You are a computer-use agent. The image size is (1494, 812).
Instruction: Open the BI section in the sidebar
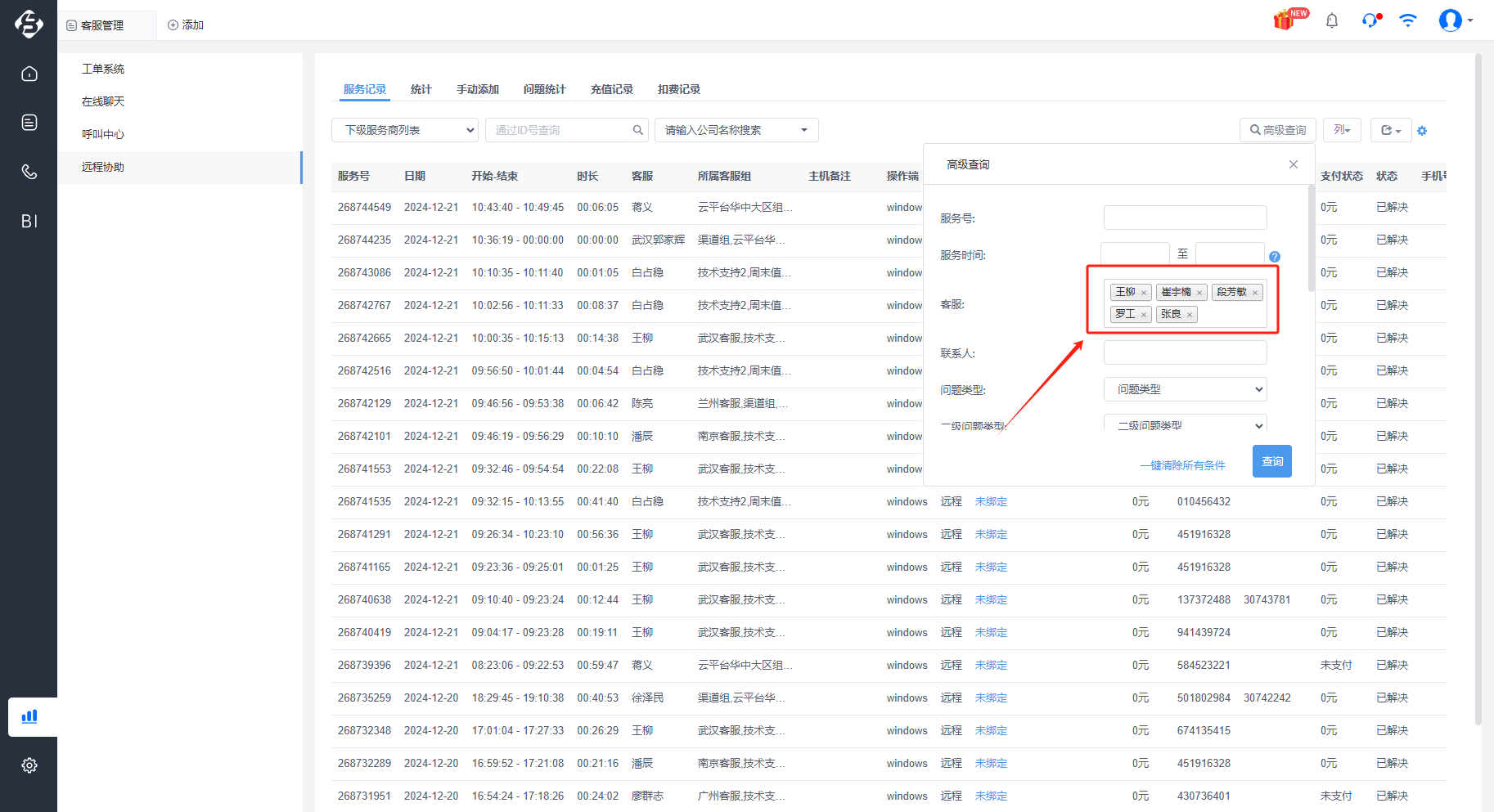tap(29, 221)
